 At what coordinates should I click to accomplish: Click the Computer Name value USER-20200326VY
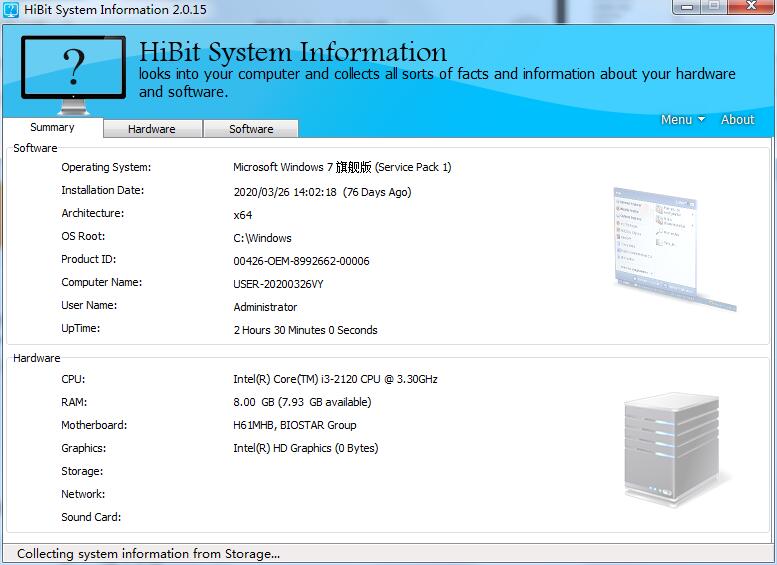pyautogui.click(x=278, y=284)
